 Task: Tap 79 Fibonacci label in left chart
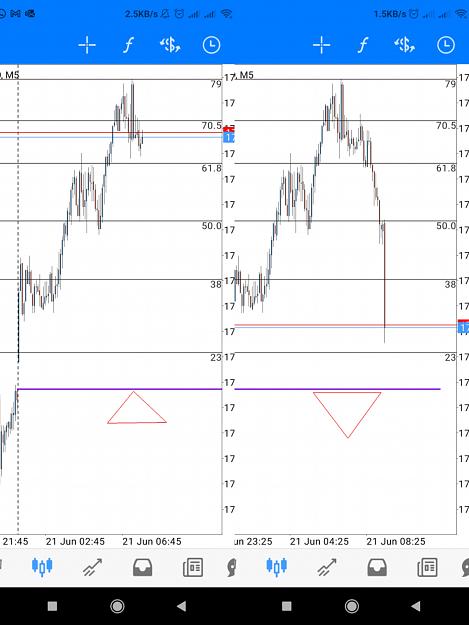tap(216, 84)
